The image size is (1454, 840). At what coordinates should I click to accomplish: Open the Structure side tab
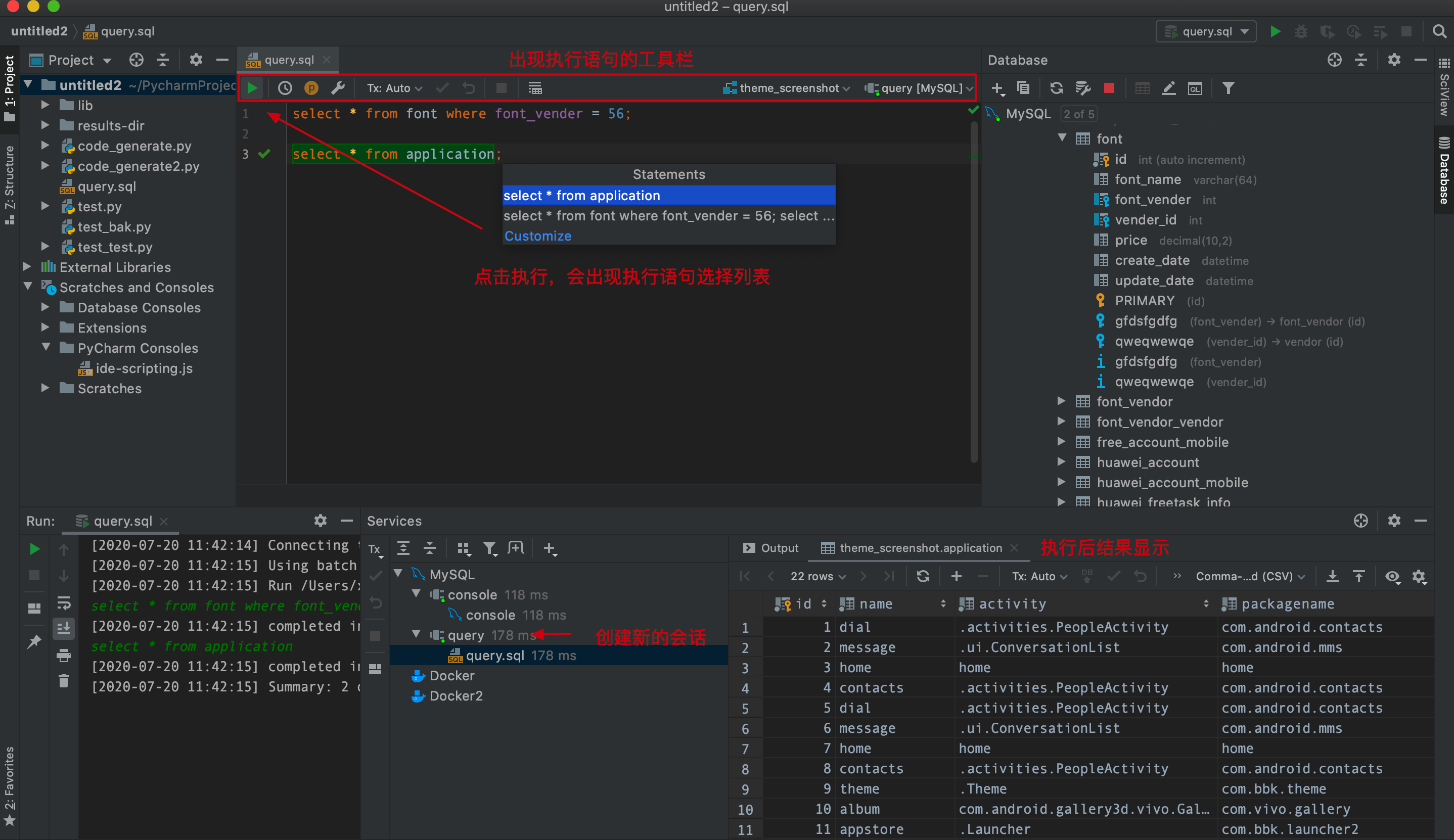pyautogui.click(x=10, y=185)
